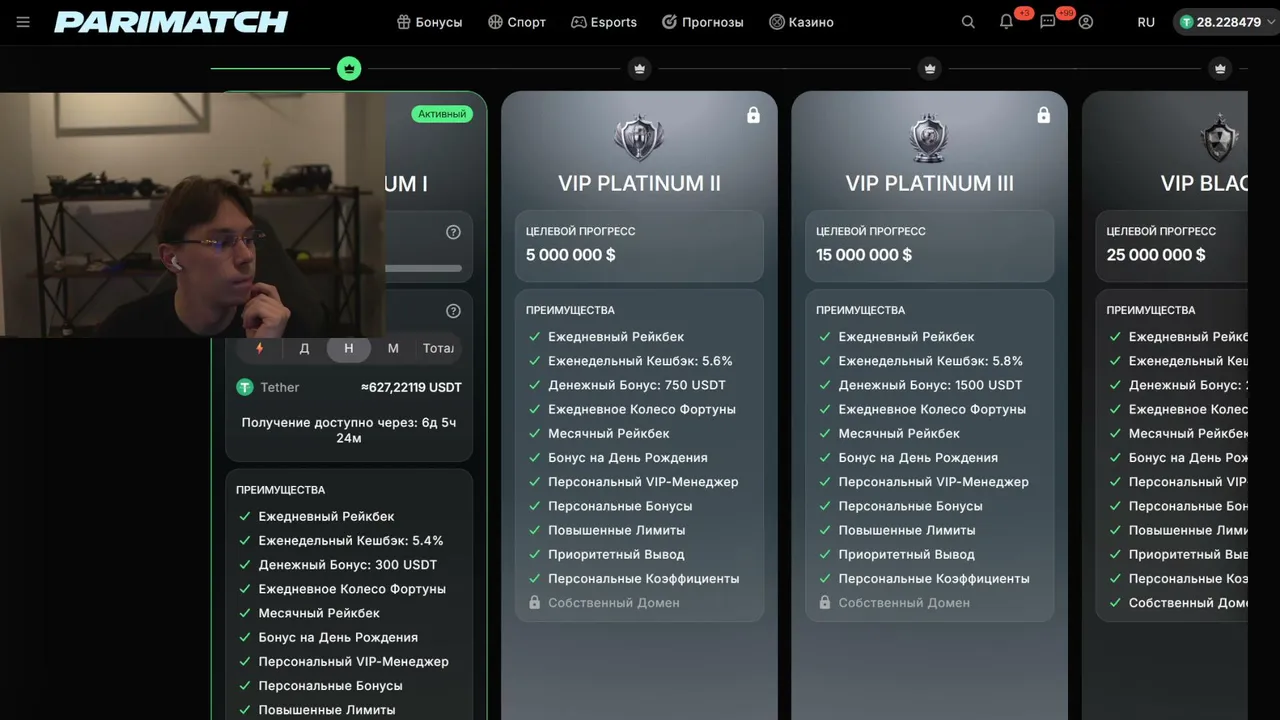
Task: Select the Н (weekly) period tab
Action: click(x=348, y=348)
